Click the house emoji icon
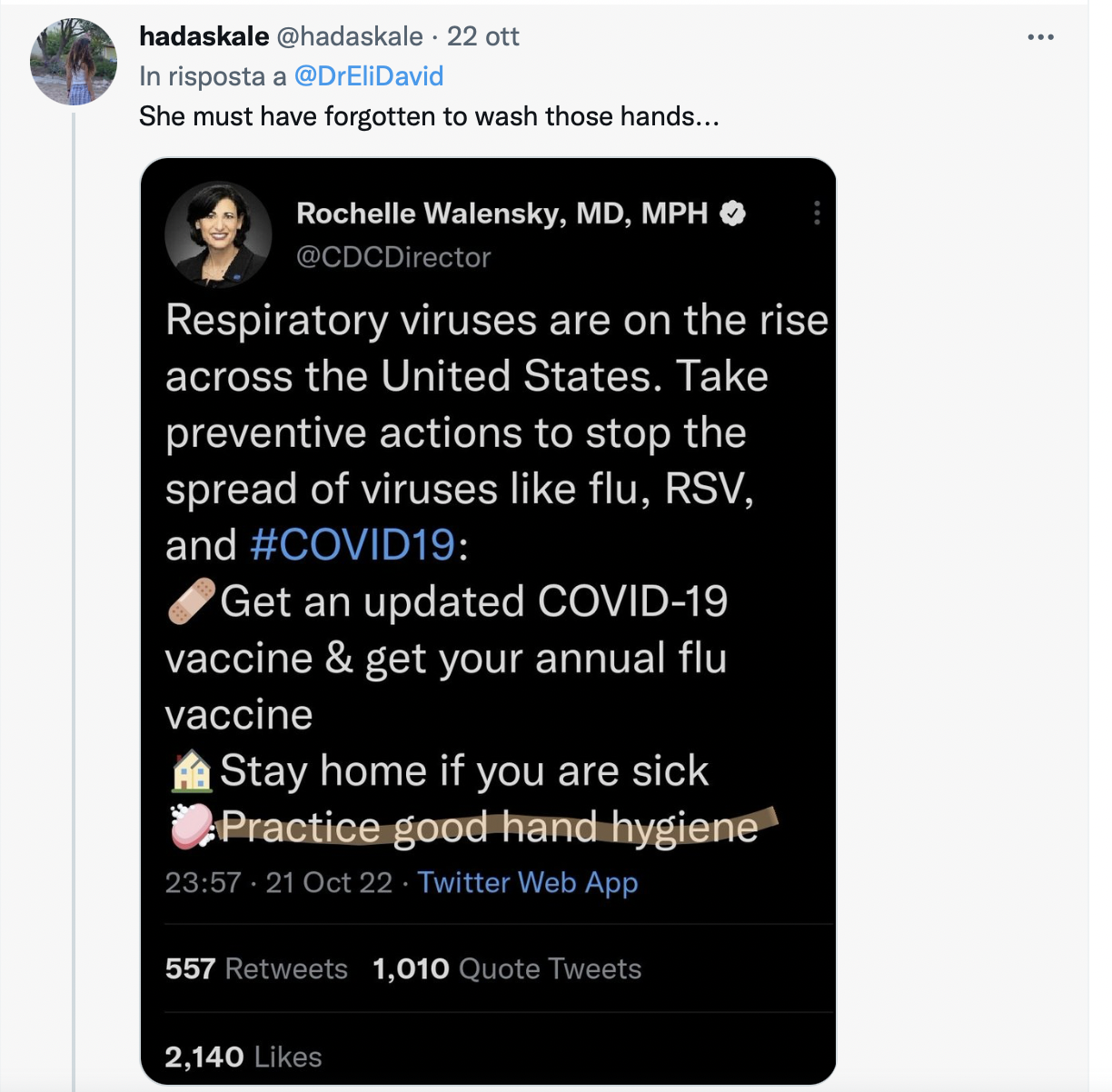Screen dimensions: 1112x1092 coord(192,770)
